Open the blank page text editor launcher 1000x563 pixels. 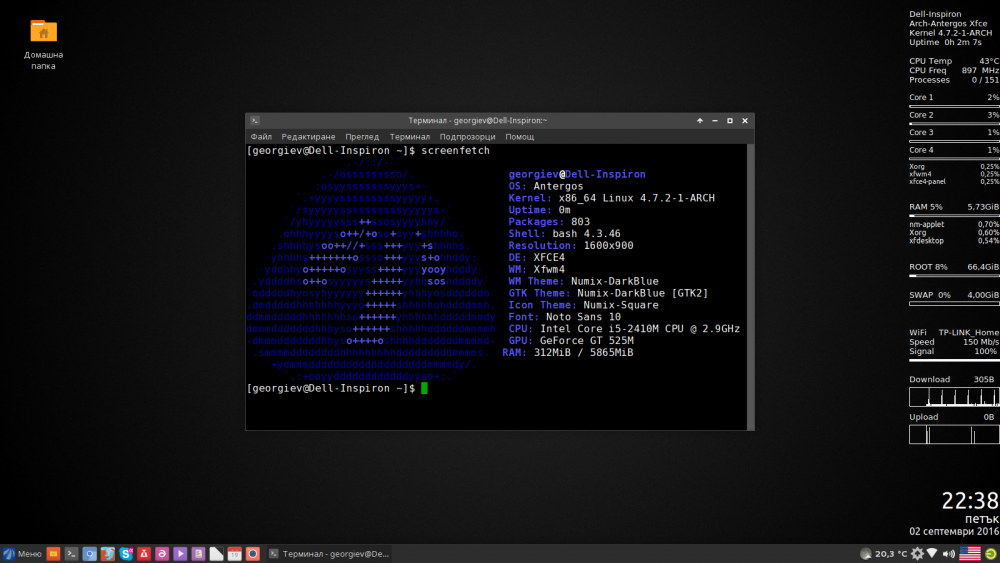pyautogui.click(x=217, y=553)
